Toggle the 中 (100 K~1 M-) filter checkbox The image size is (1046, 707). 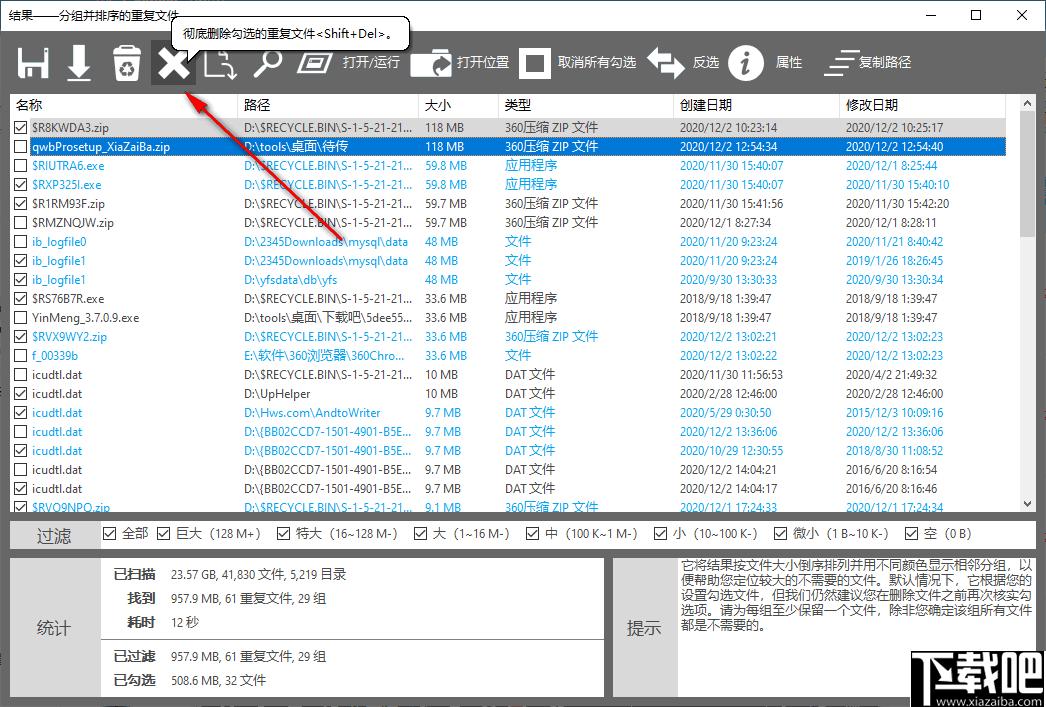(532, 534)
